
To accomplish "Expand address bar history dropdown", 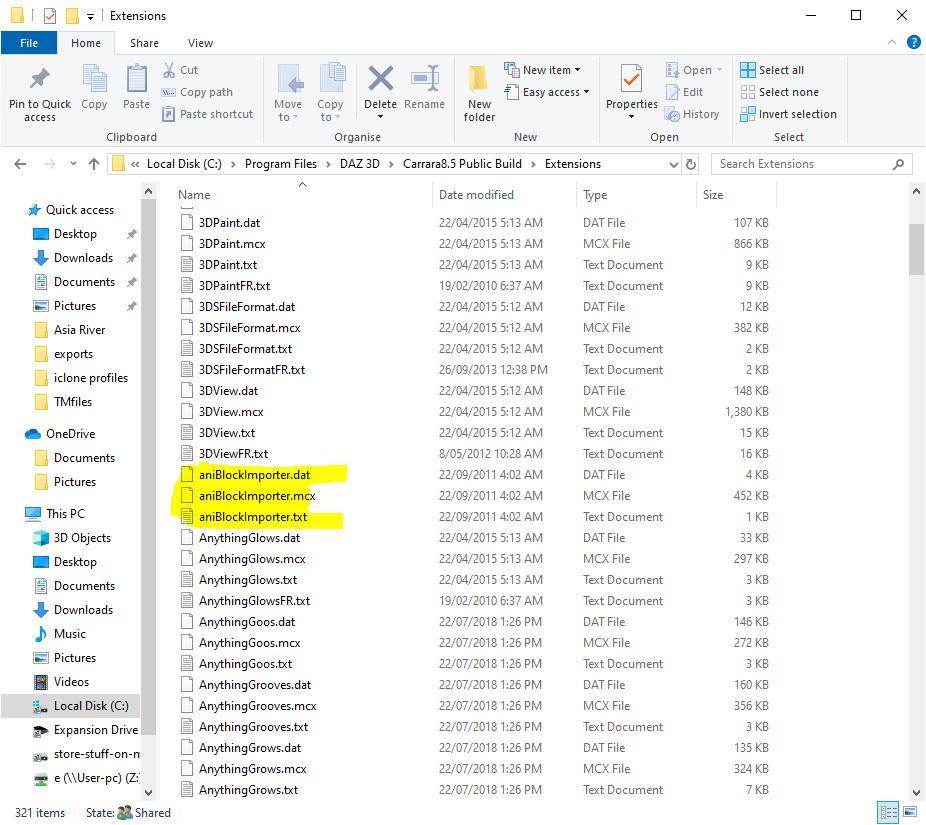I will coord(673,164).
